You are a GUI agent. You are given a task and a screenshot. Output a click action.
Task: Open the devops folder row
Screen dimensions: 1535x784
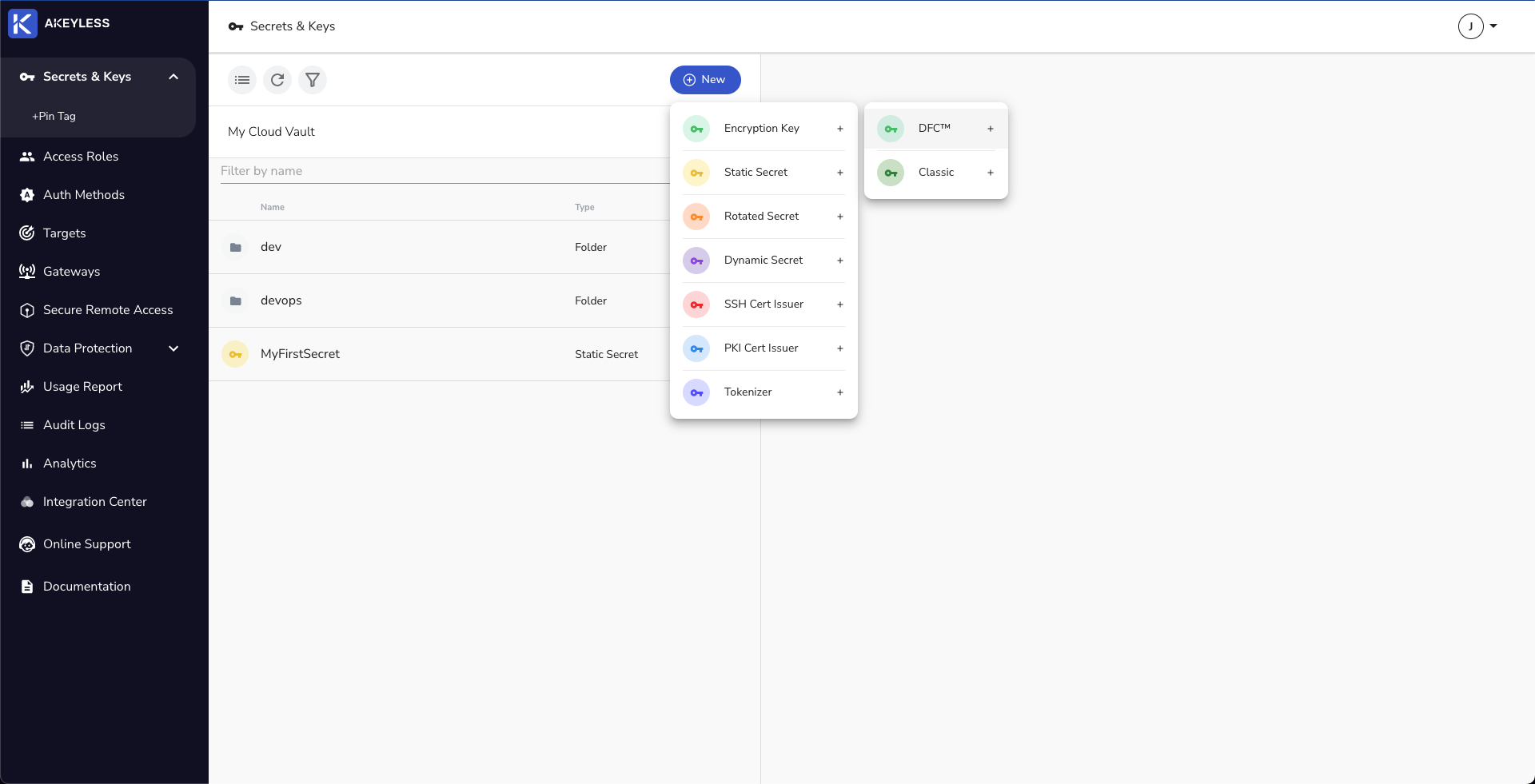click(439, 301)
